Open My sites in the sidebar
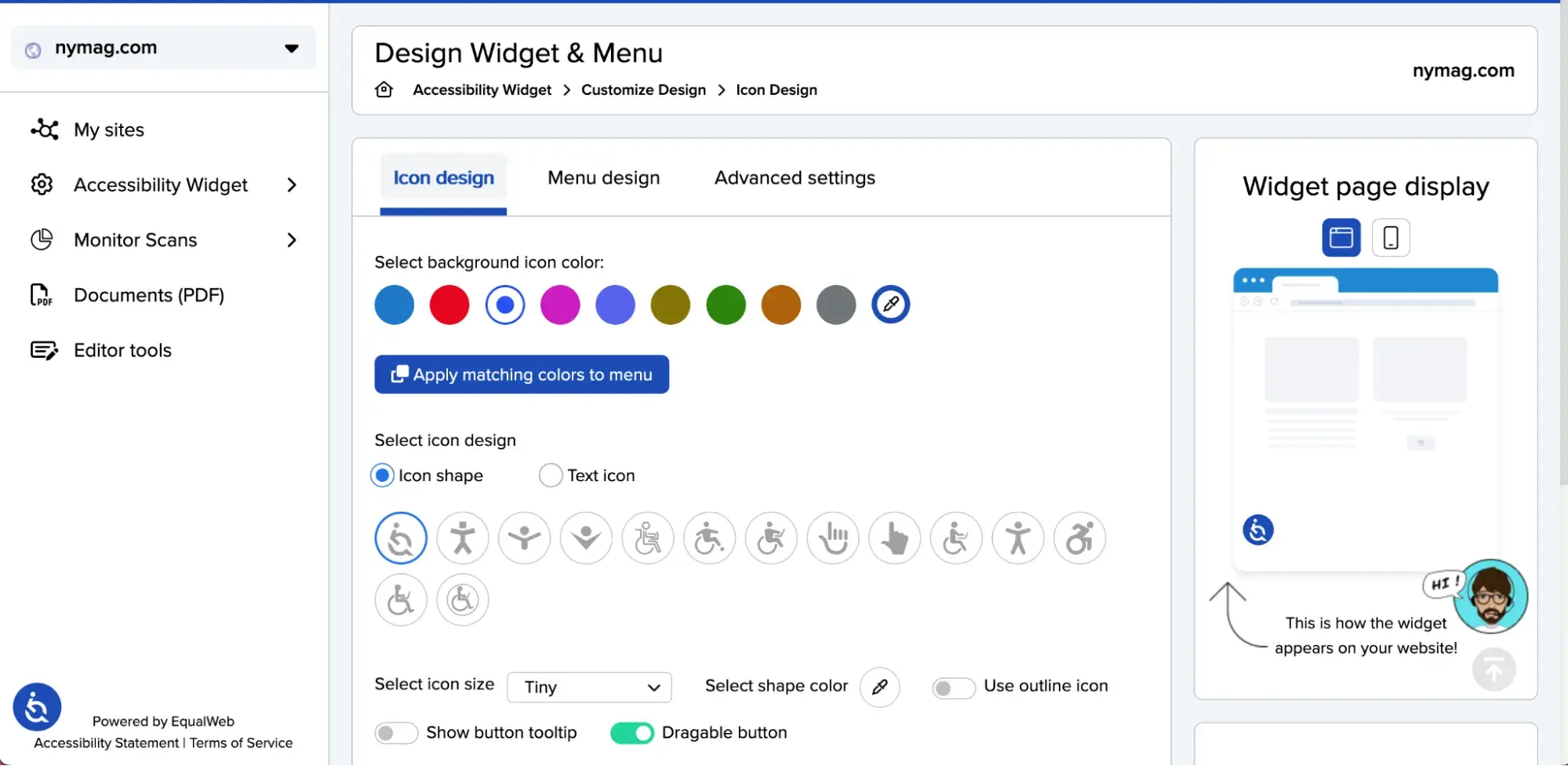This screenshot has width=1568, height=766. [x=109, y=129]
